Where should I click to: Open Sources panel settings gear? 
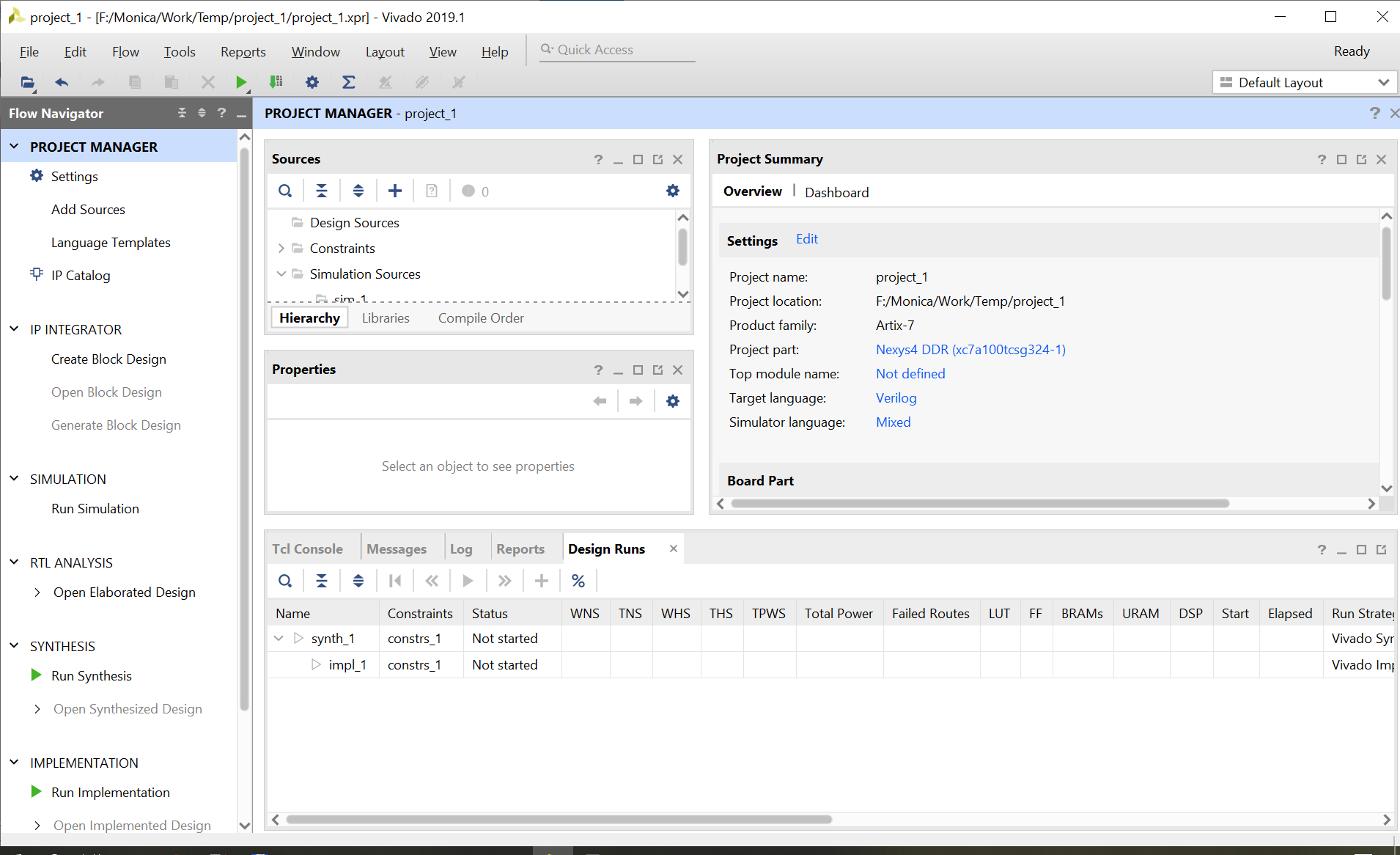[x=673, y=191]
